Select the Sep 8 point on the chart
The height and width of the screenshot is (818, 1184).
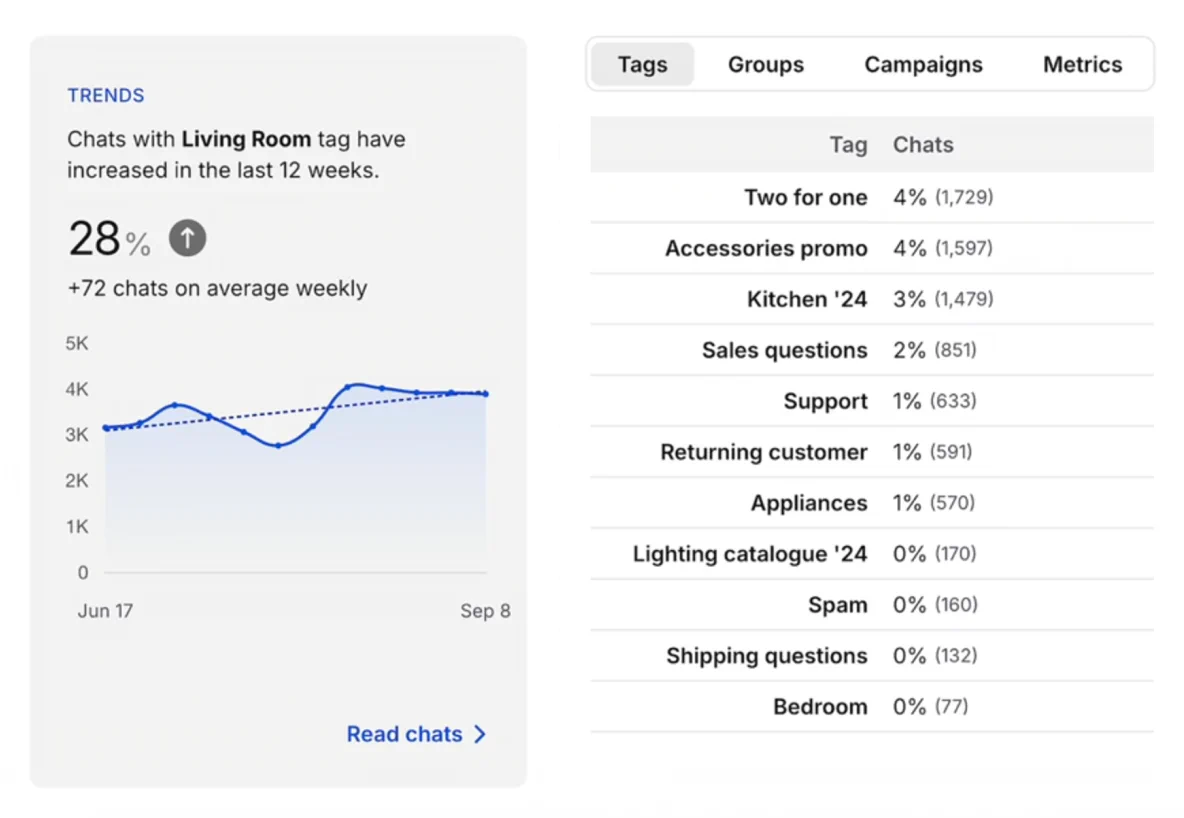[485, 393]
